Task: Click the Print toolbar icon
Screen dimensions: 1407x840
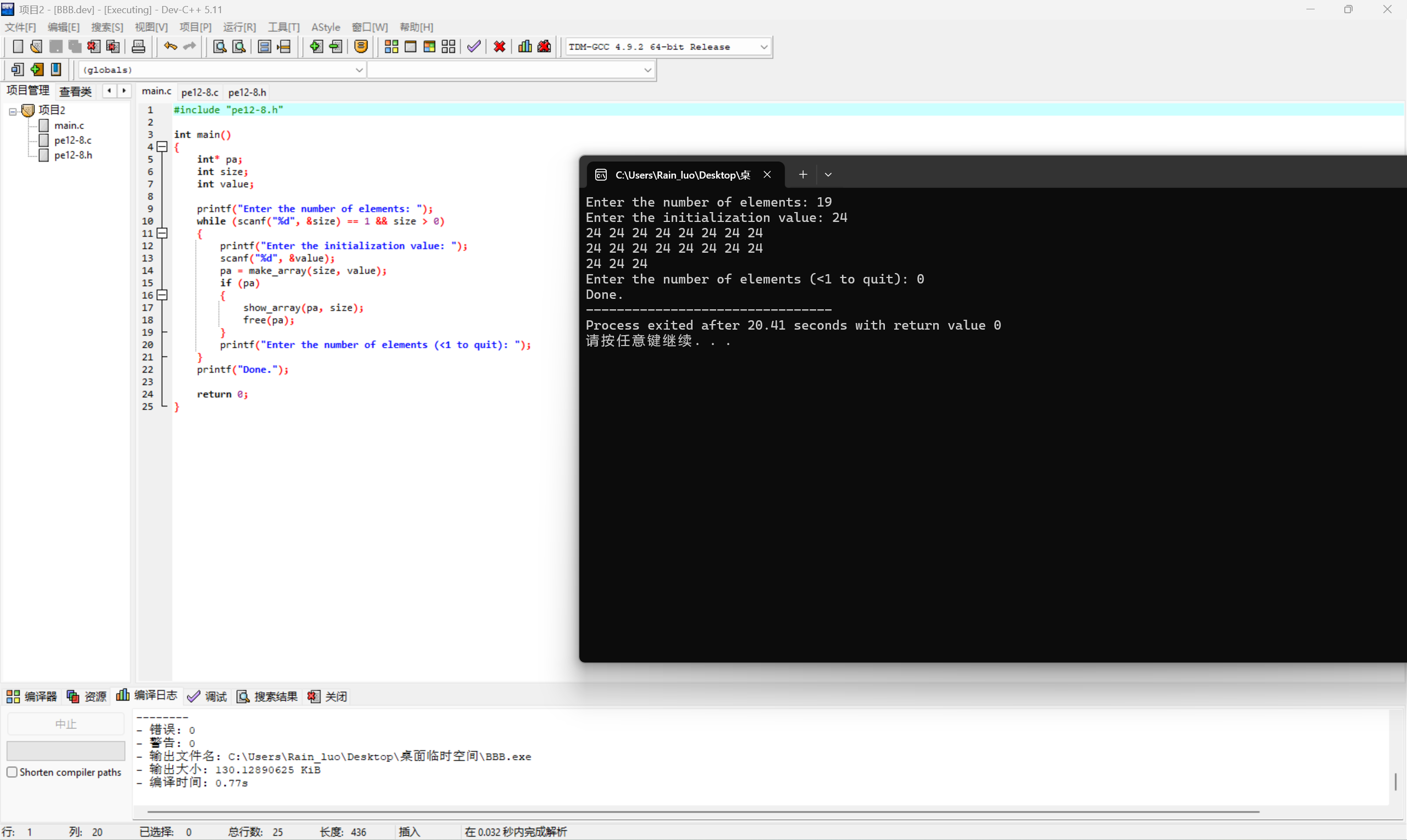Action: [138, 46]
